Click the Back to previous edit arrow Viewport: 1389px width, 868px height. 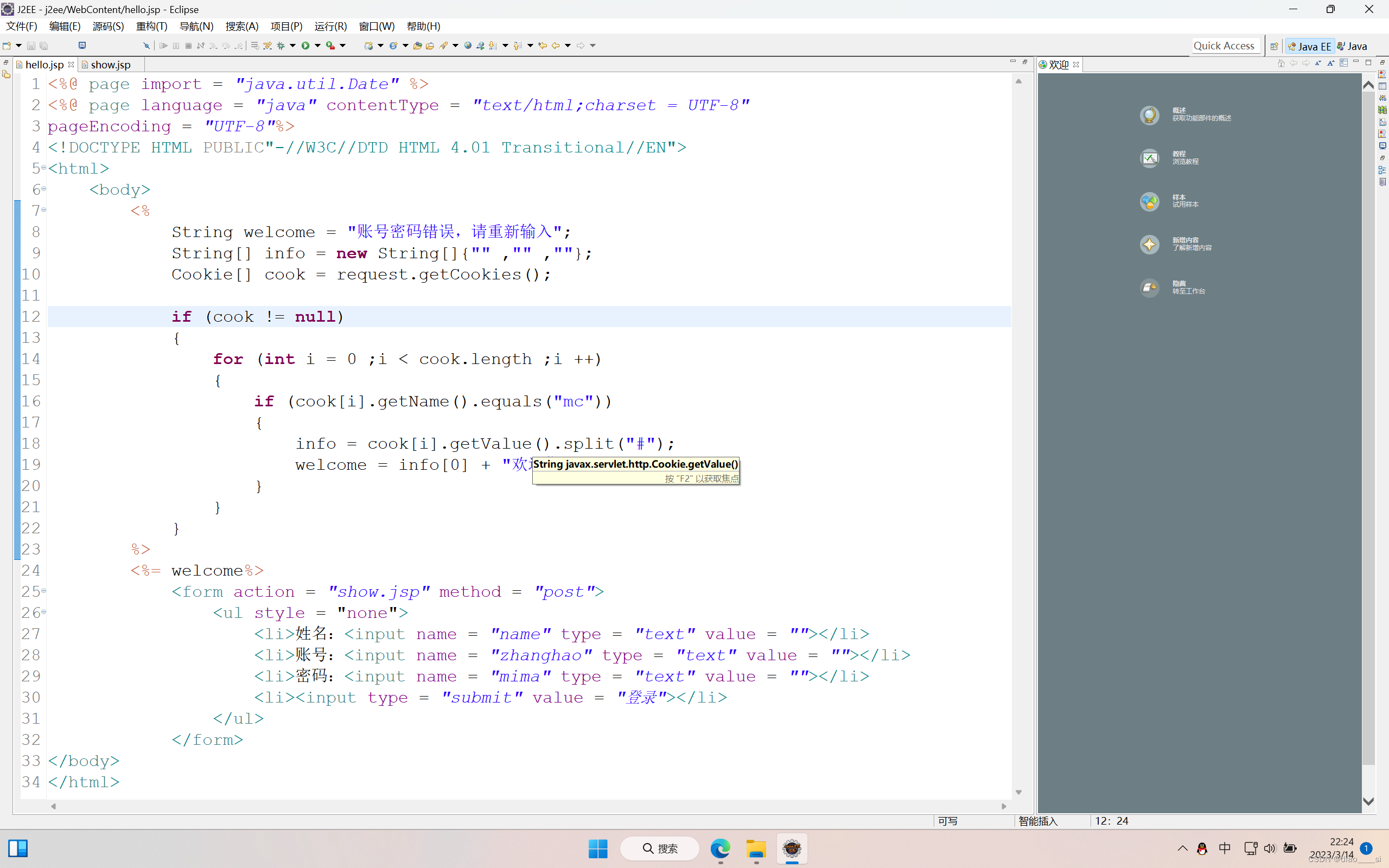pos(543,46)
